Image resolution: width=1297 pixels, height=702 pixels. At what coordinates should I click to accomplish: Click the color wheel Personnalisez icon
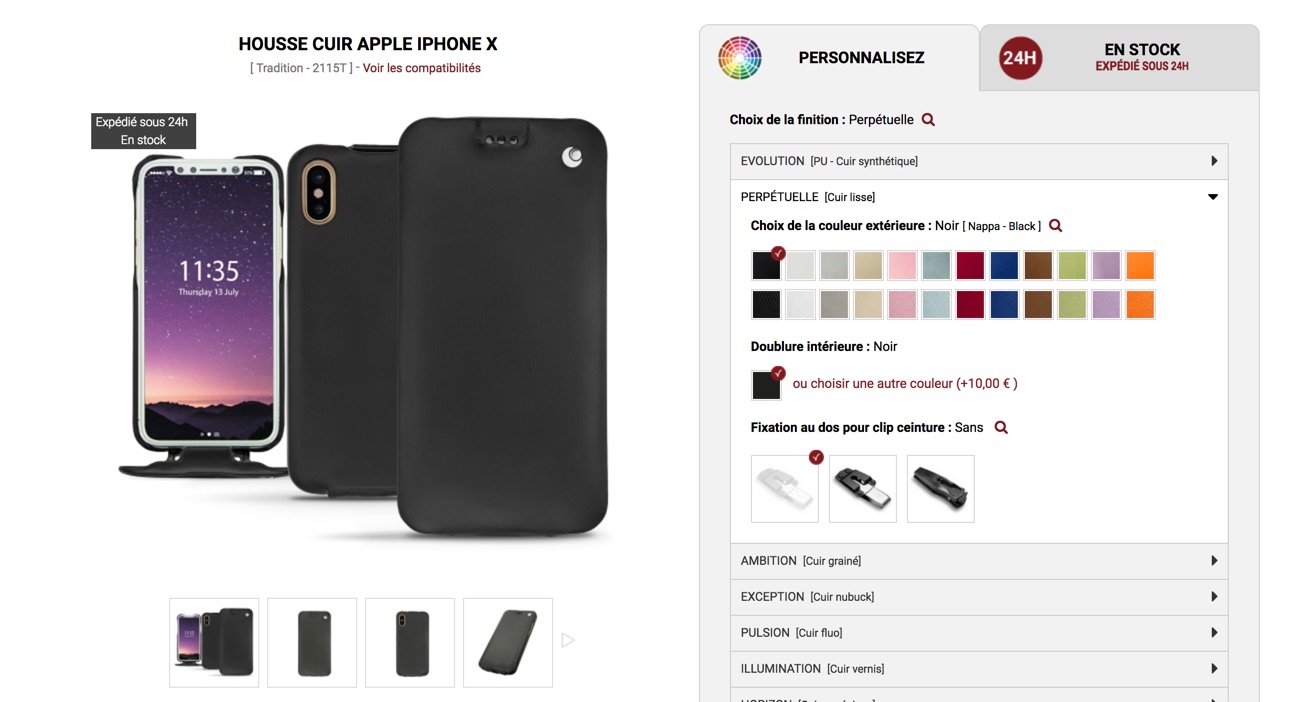tap(740, 58)
